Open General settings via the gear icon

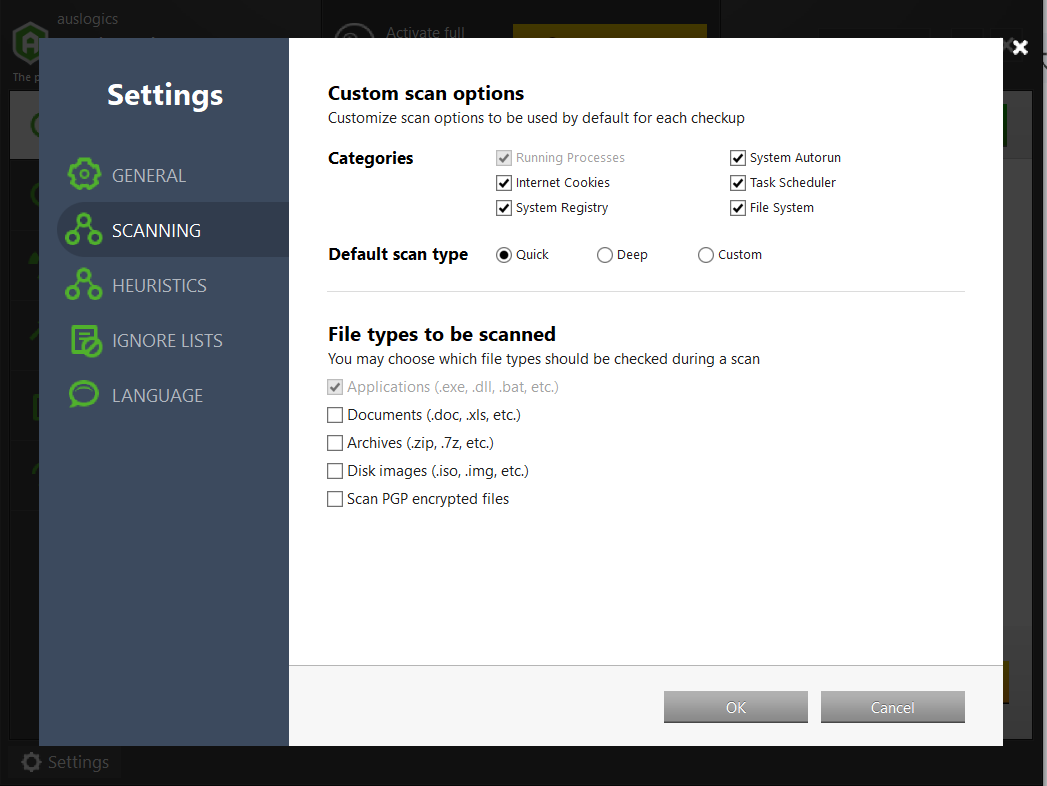coord(84,174)
